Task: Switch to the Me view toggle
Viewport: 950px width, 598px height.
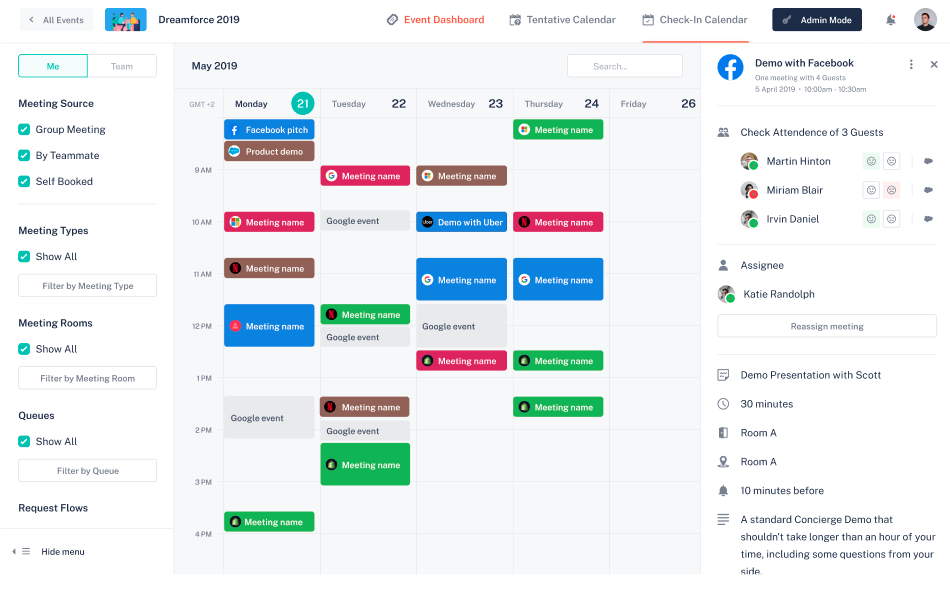Action: (53, 66)
